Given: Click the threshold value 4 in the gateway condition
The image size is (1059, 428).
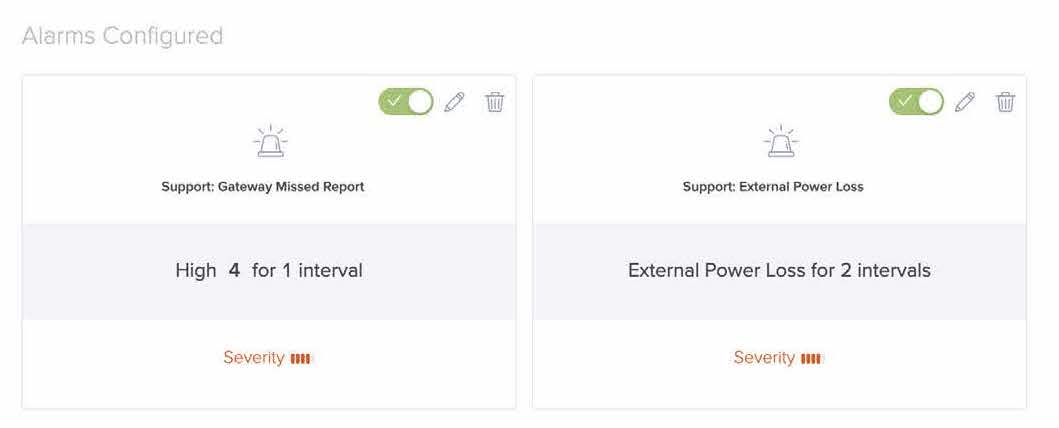Looking at the screenshot, I should point(234,271).
